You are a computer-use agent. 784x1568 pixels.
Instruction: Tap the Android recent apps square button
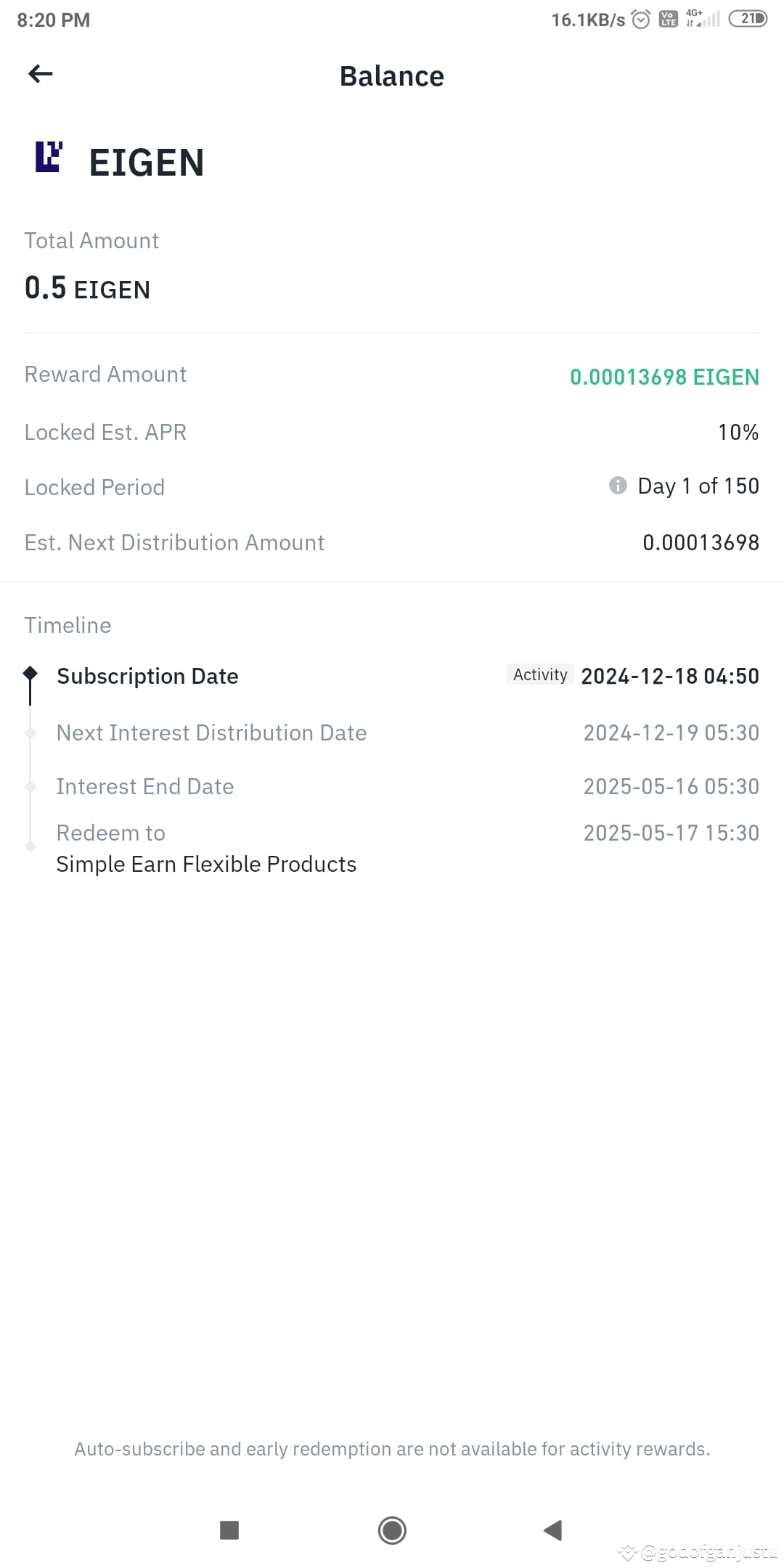pos(229,1530)
